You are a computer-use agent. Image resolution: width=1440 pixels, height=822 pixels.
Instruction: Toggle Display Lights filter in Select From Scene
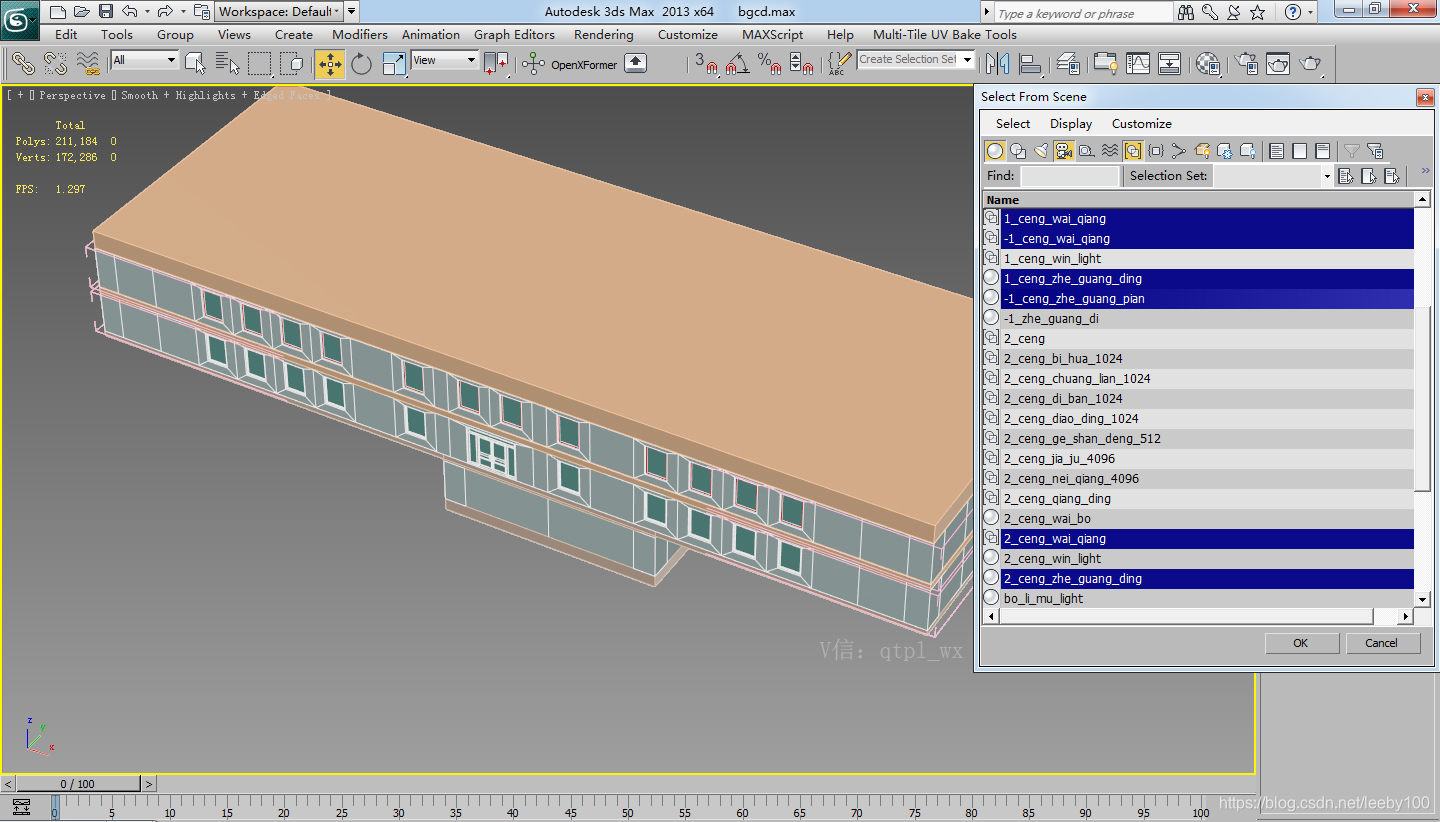tap(1041, 151)
